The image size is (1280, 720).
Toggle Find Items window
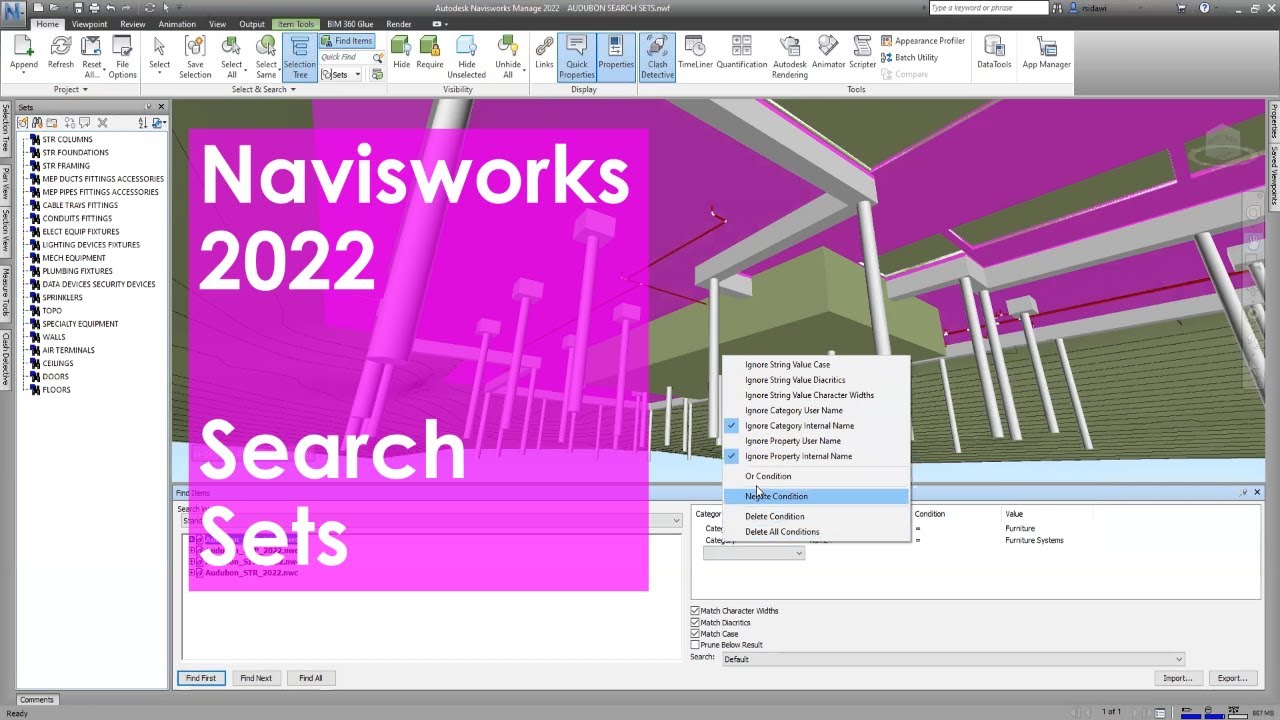point(347,41)
